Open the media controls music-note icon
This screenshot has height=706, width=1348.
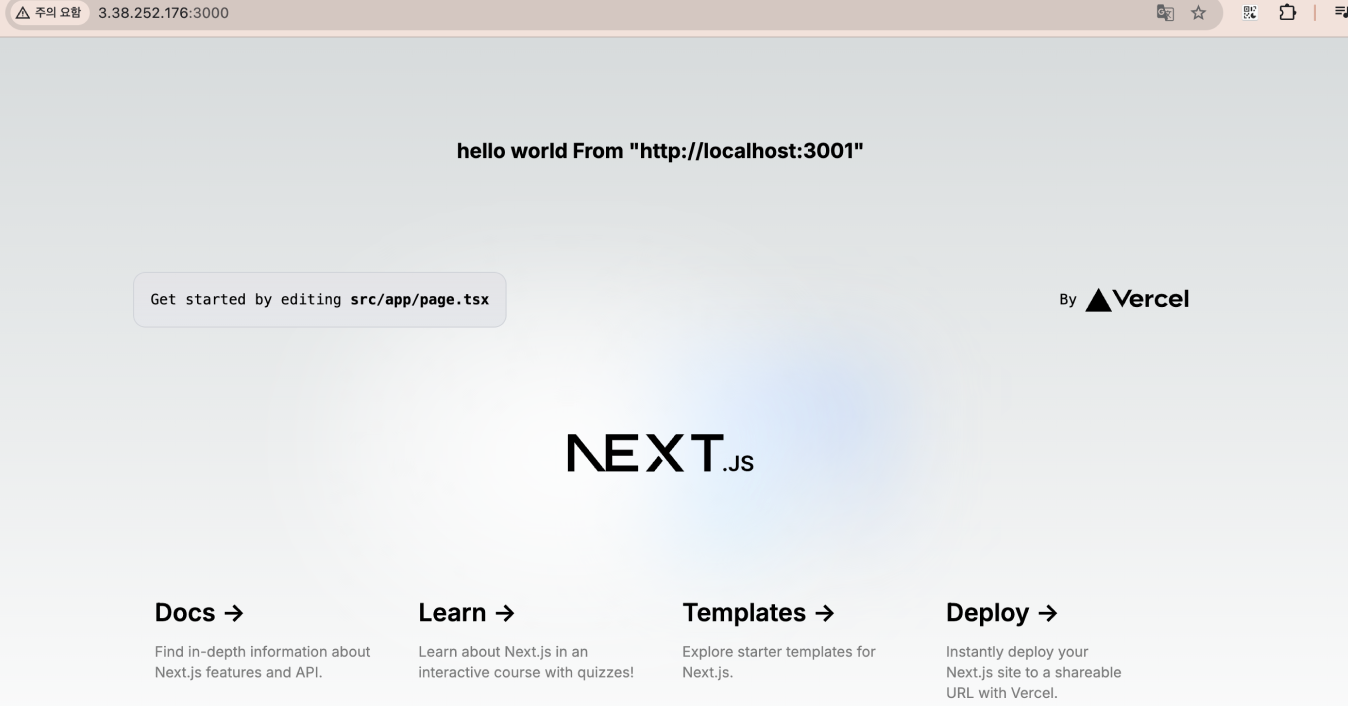coord(1340,13)
